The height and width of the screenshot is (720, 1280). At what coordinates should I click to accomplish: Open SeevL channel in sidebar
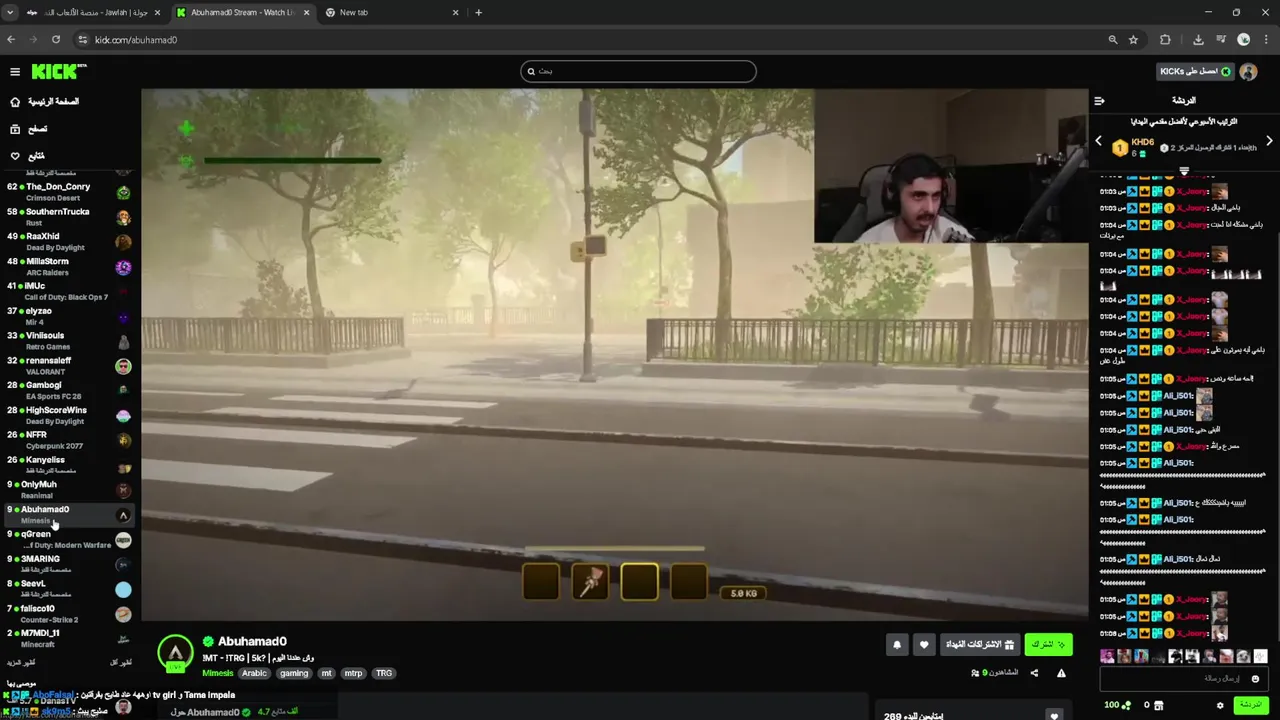68,589
